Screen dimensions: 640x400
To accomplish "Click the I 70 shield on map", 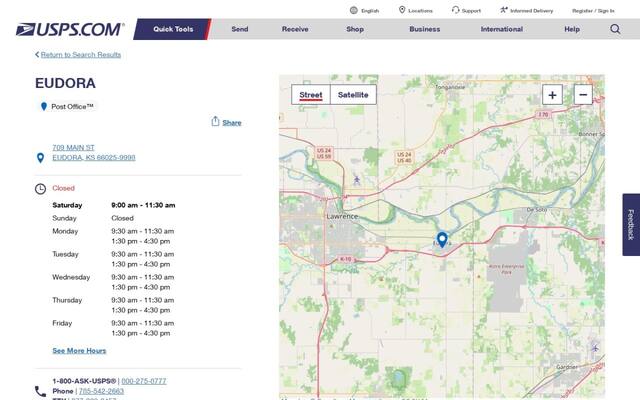I will [x=543, y=115].
